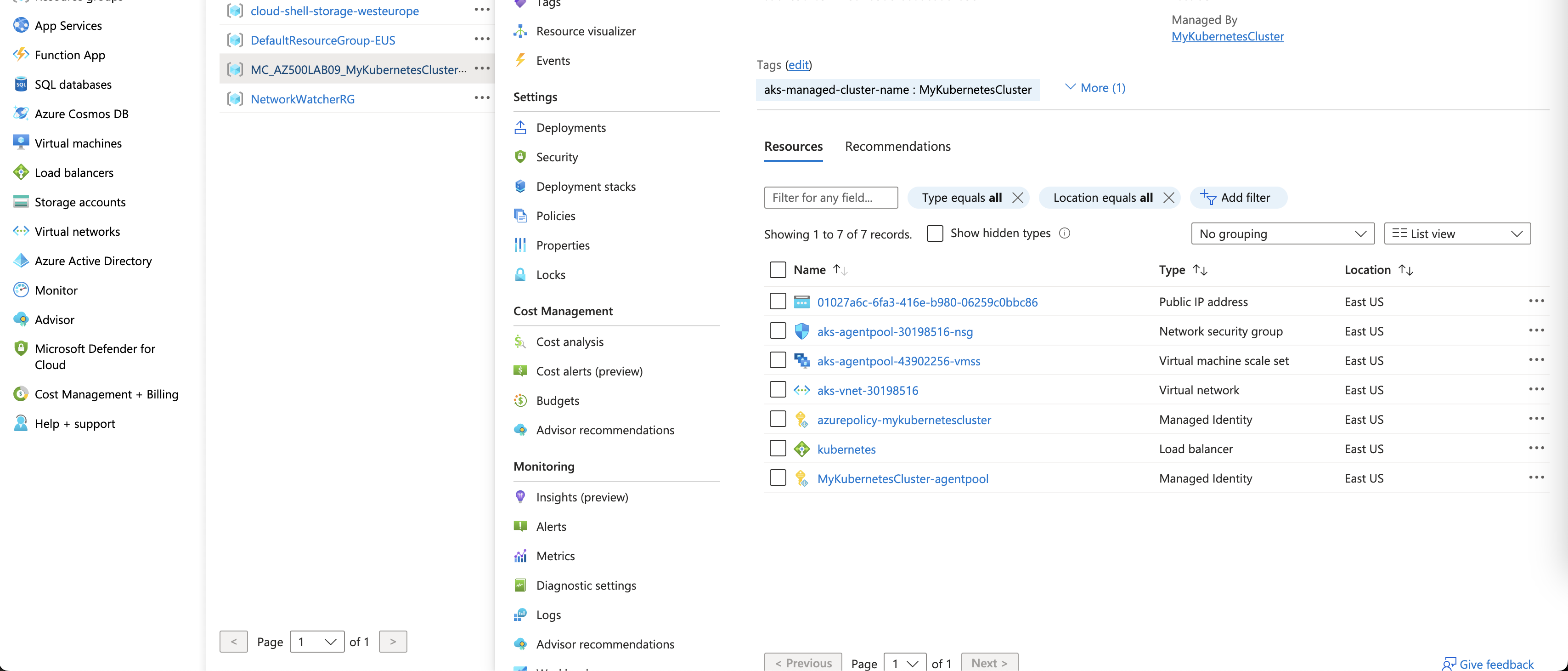Open Security settings
This screenshot has width=1568, height=671.
tap(557, 156)
